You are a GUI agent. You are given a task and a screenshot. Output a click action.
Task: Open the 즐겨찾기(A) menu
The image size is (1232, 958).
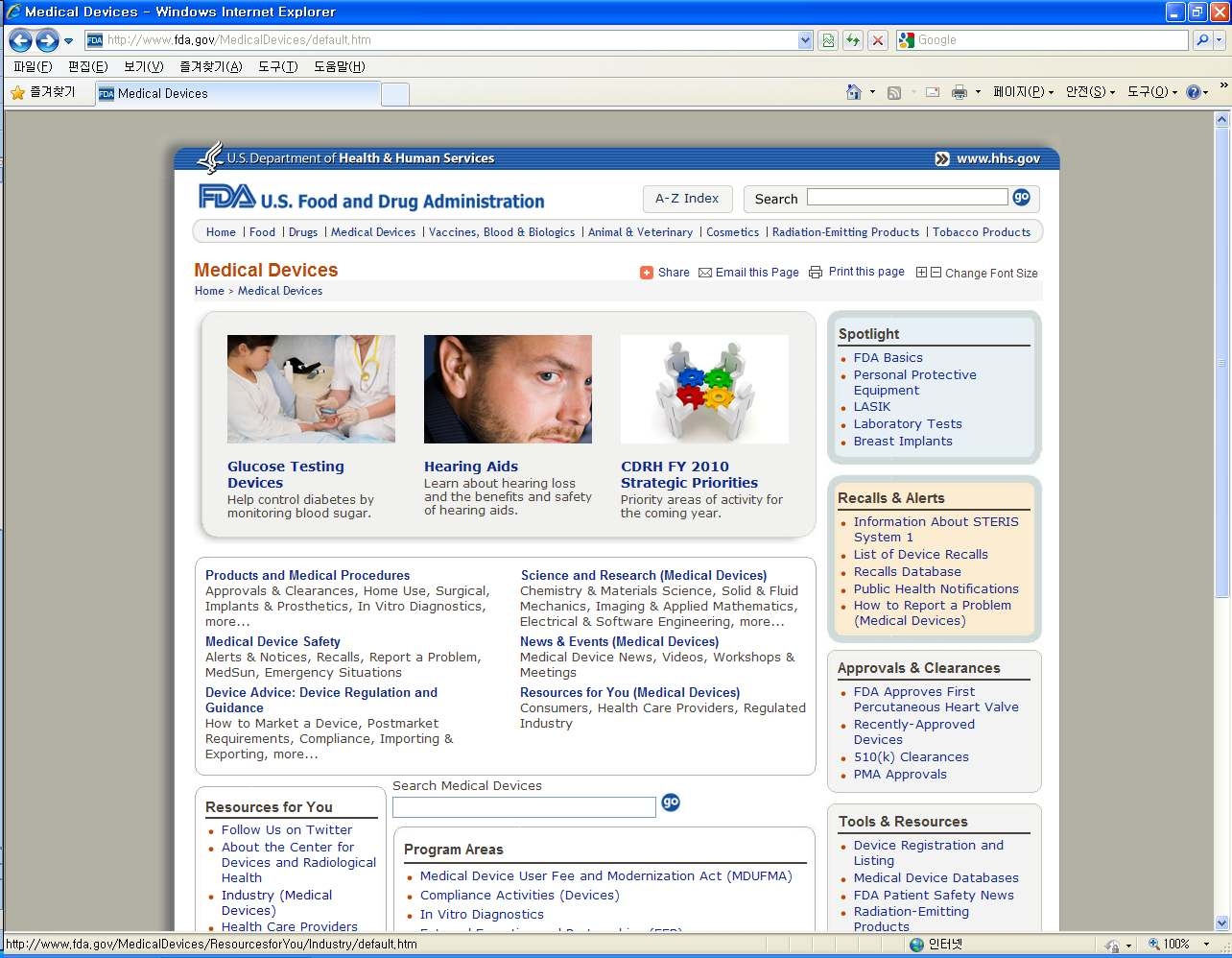tap(211, 66)
